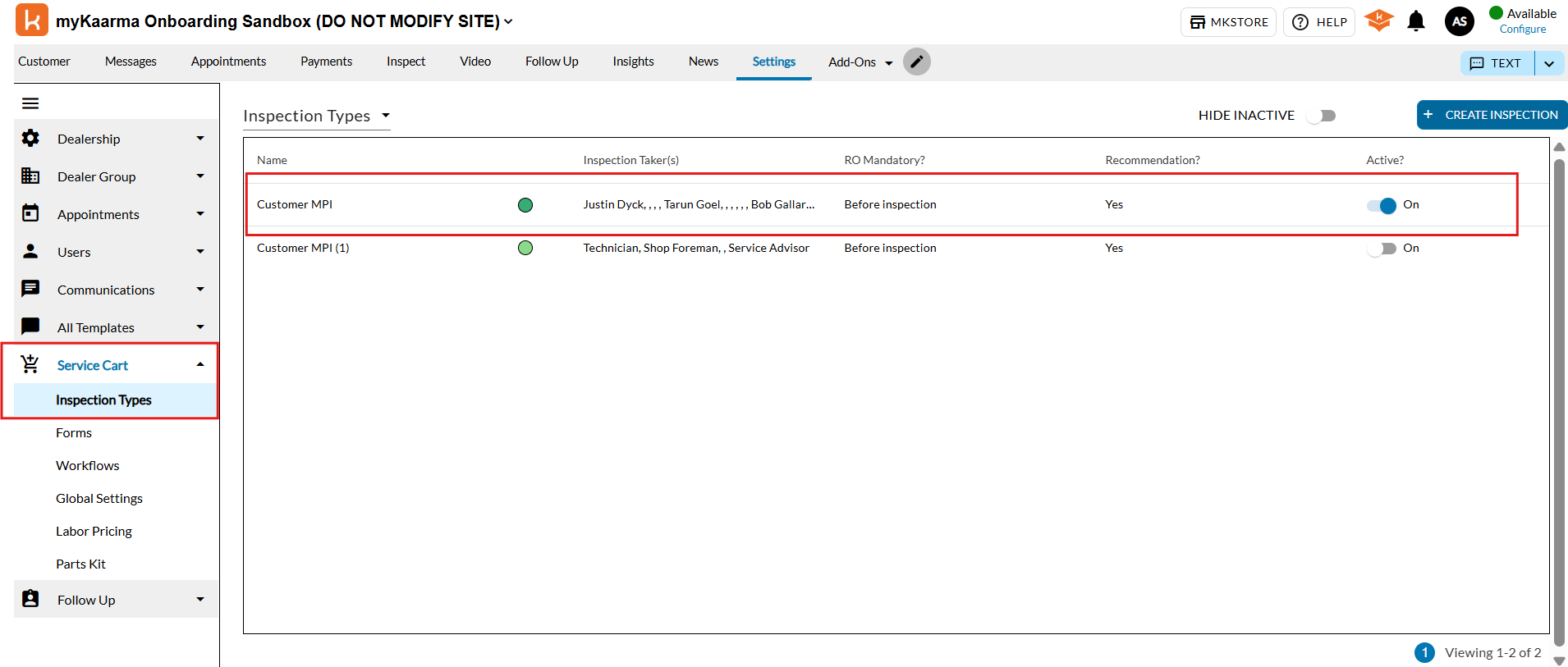Expand the Dealer Group section arrow
Viewport: 1568px width, 667px height.
200,176
